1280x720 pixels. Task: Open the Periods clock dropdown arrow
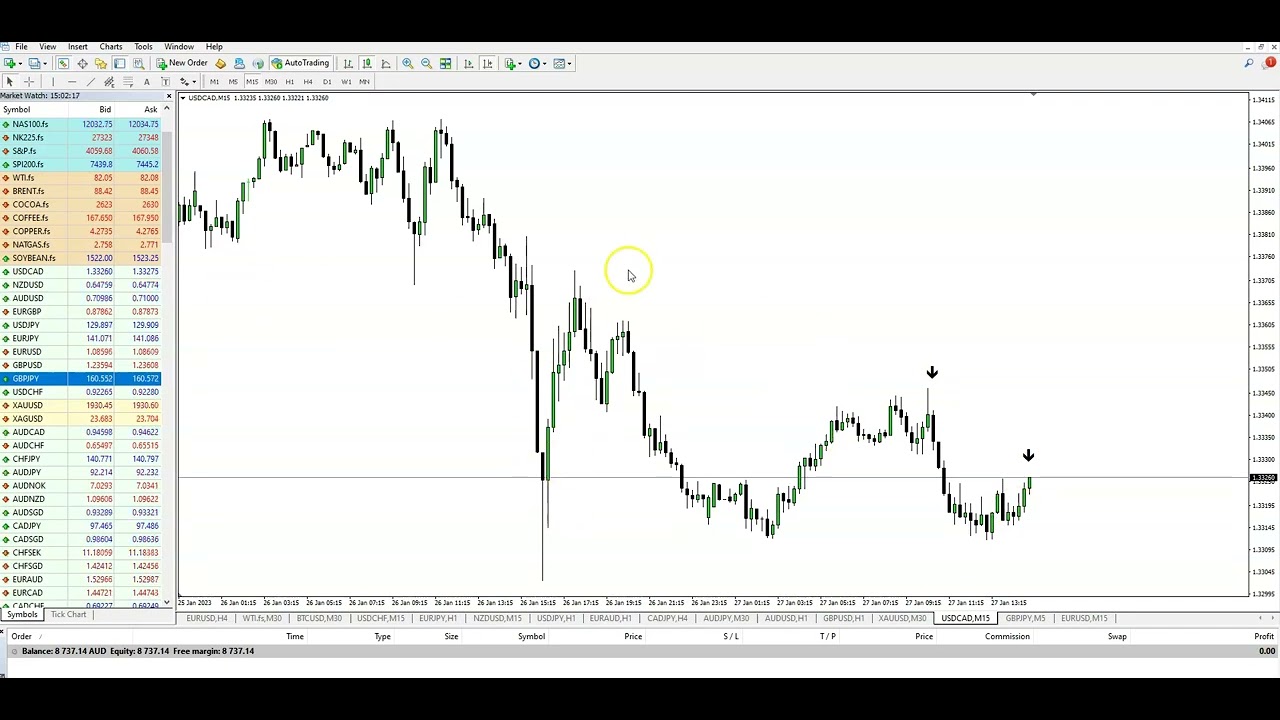[x=545, y=64]
